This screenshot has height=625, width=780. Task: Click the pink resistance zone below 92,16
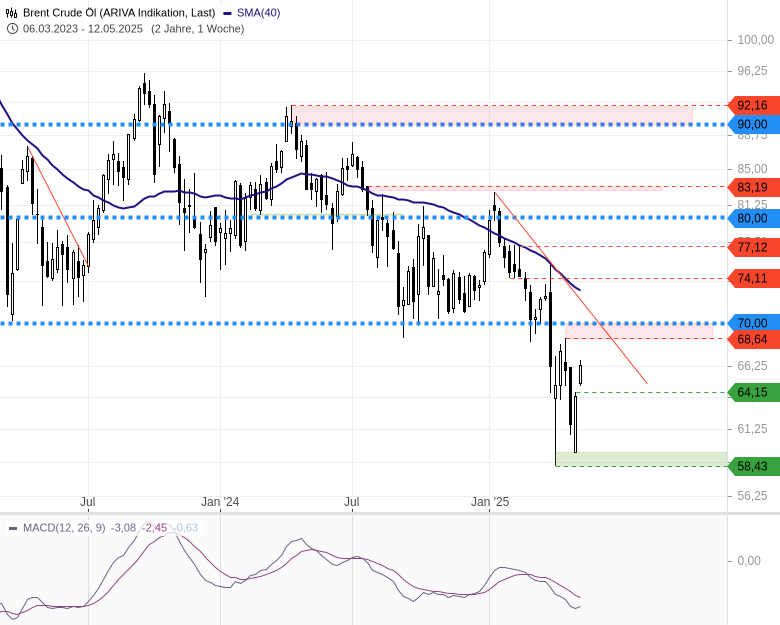tap(492, 114)
